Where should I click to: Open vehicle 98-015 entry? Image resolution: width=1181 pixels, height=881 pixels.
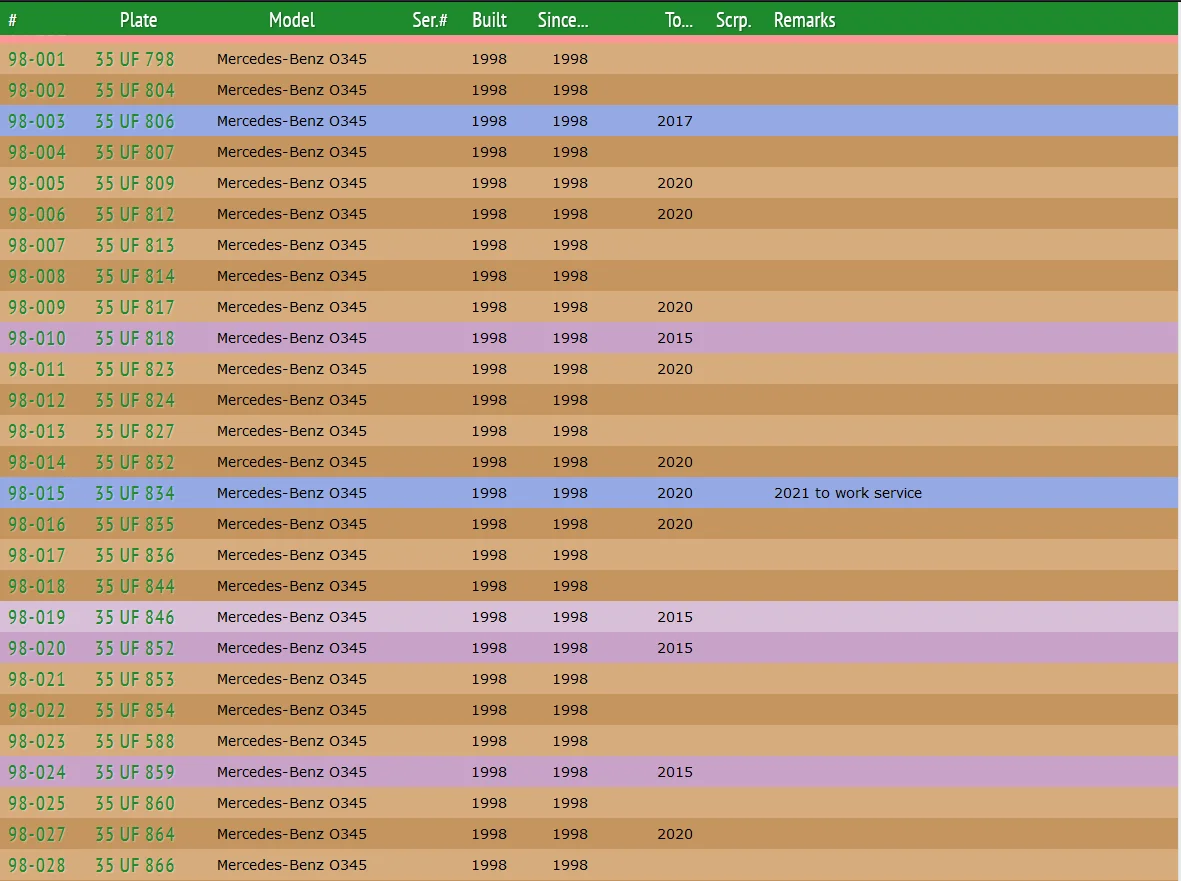click(x=37, y=493)
